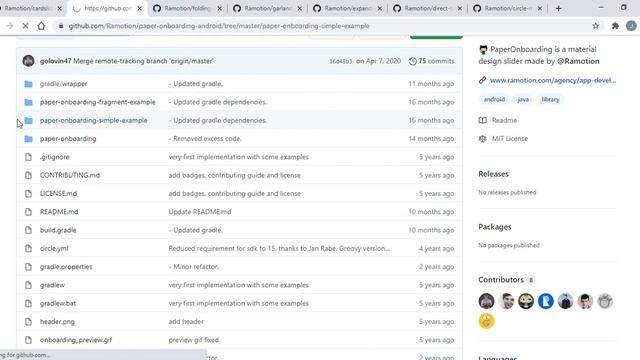Image resolution: width=640 pixels, height=360 pixels.
Task: Open a new browser tab
Action: [558, 8]
